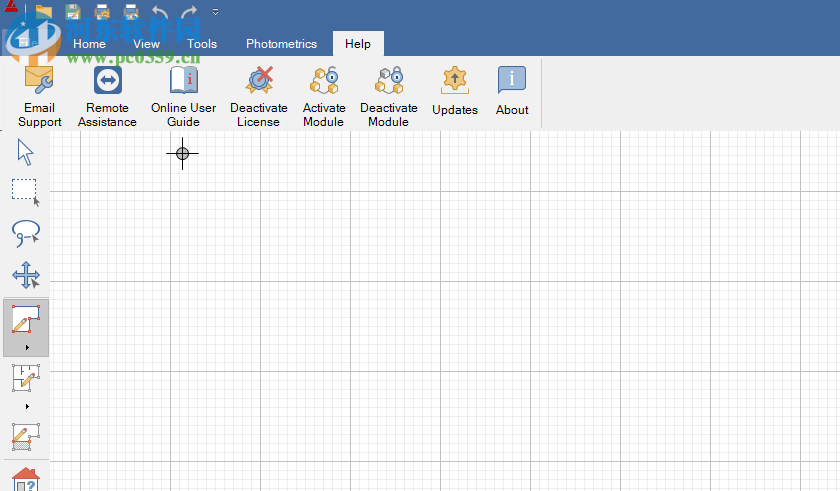Image resolution: width=840 pixels, height=491 pixels.
Task: Click the save icon in quick access toolbar
Action: pyautogui.click(x=73, y=11)
